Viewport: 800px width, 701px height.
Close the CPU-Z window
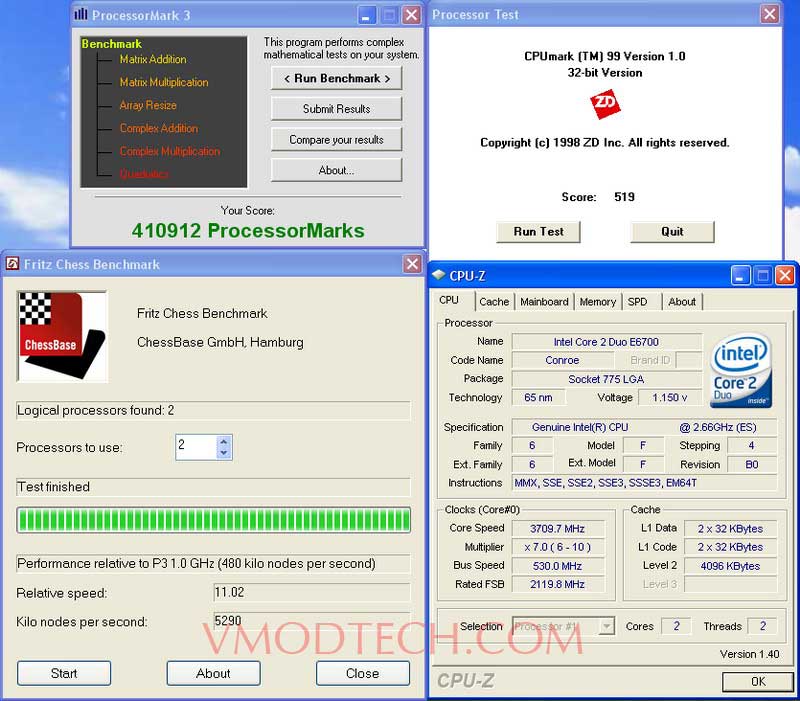click(785, 276)
